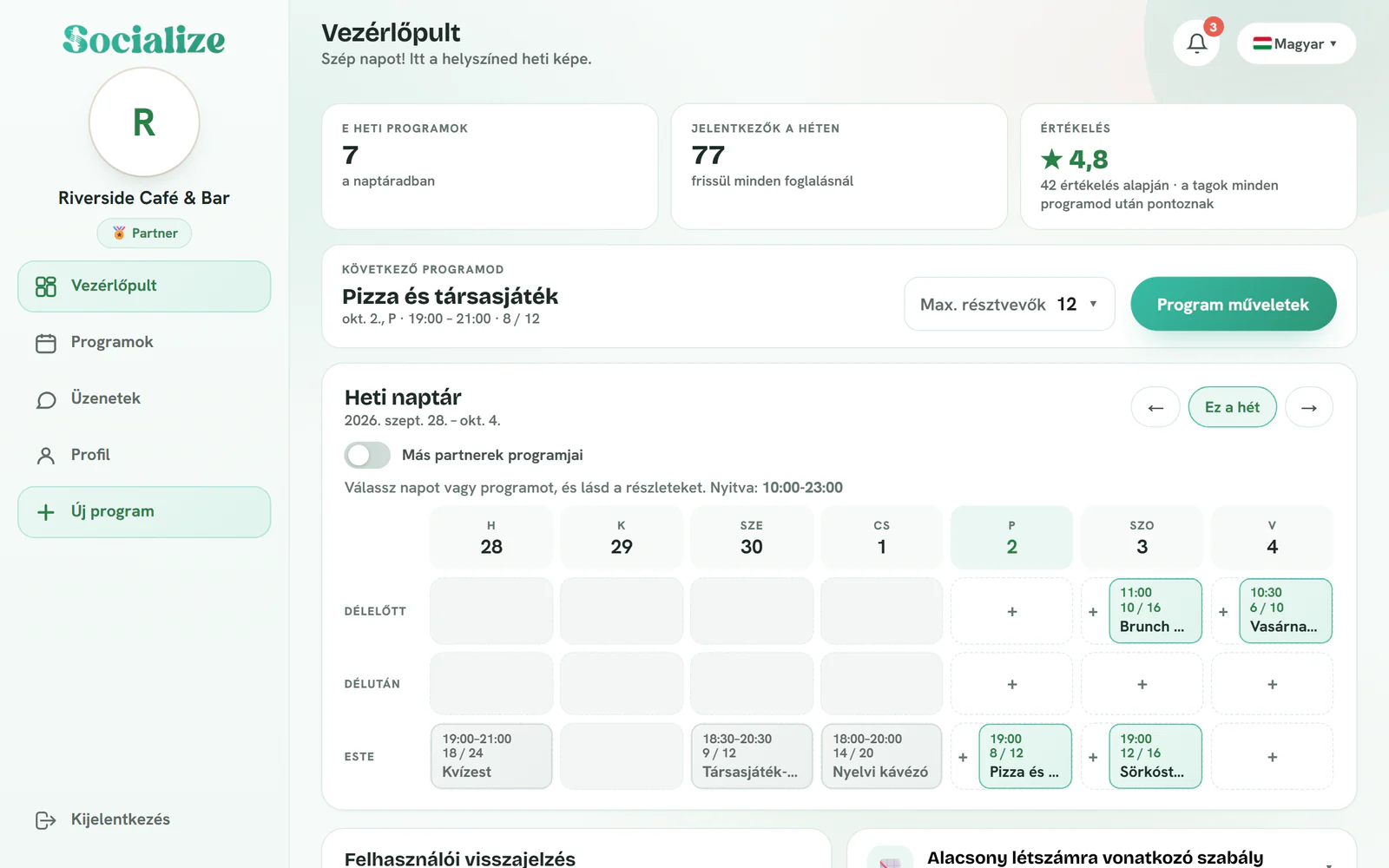Add Sunday afternoon program with plus
This screenshot has height=868, width=1389.
point(1273,684)
